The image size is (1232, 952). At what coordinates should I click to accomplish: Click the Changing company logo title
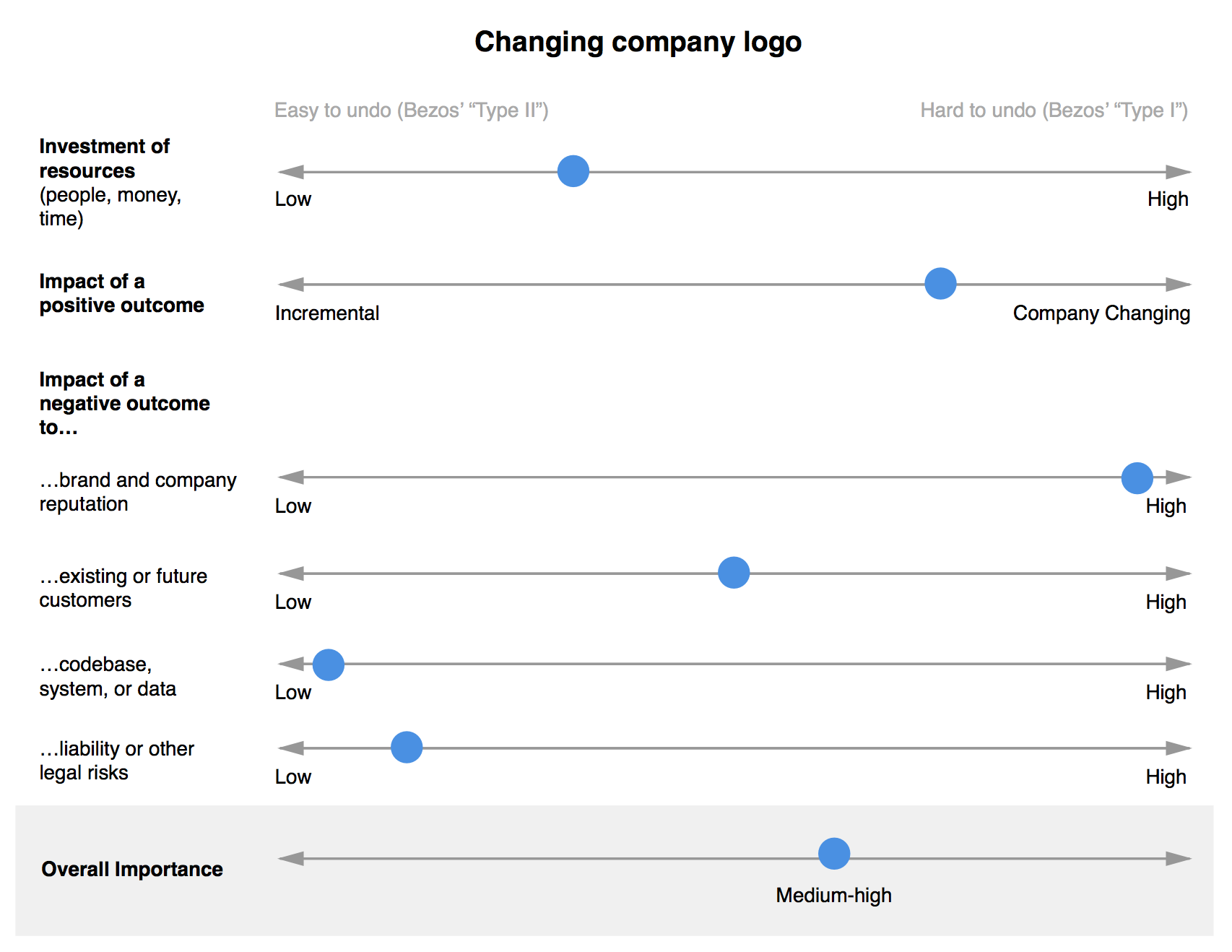(x=638, y=42)
